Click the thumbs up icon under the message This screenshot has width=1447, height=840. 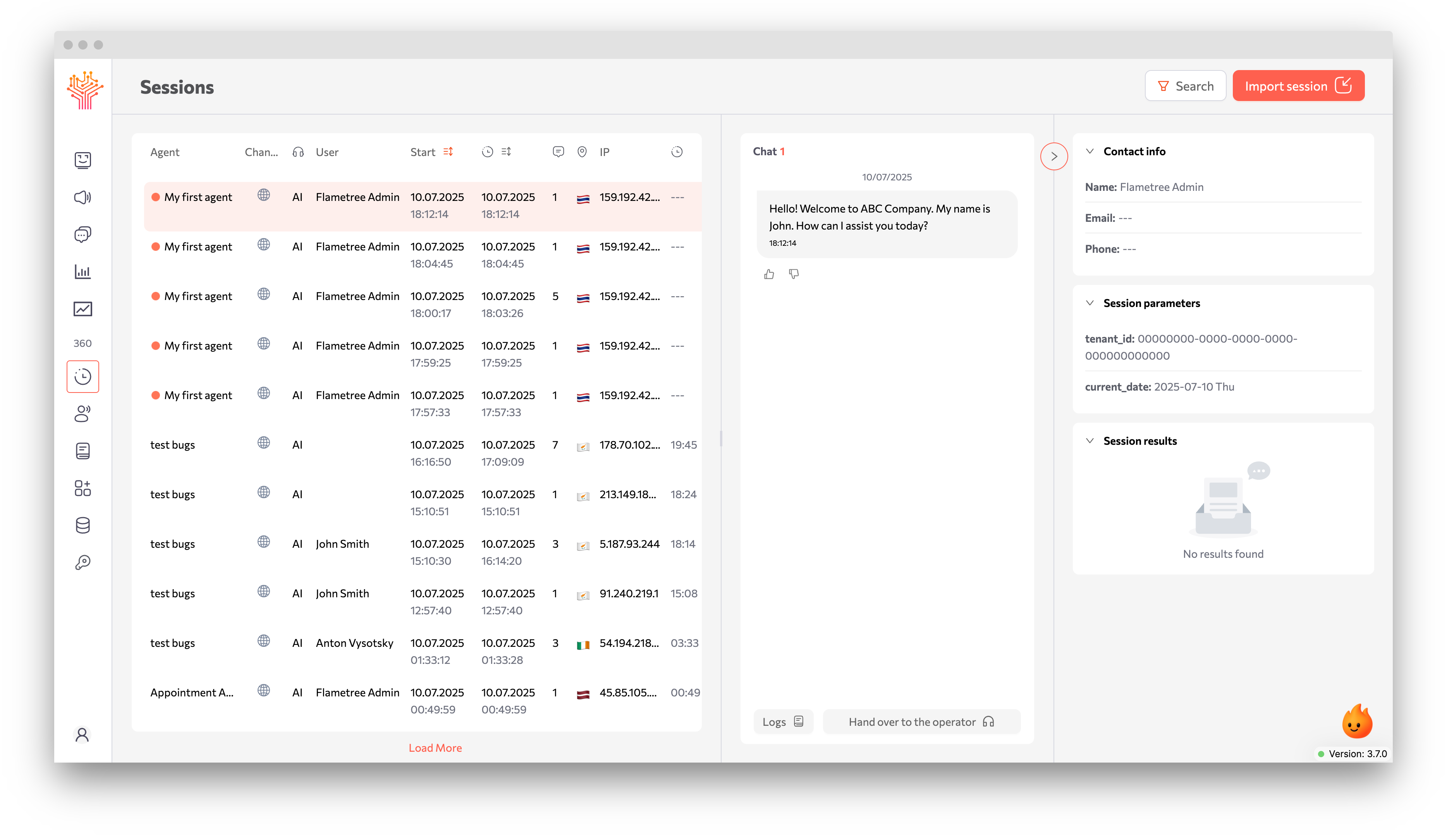coord(770,274)
